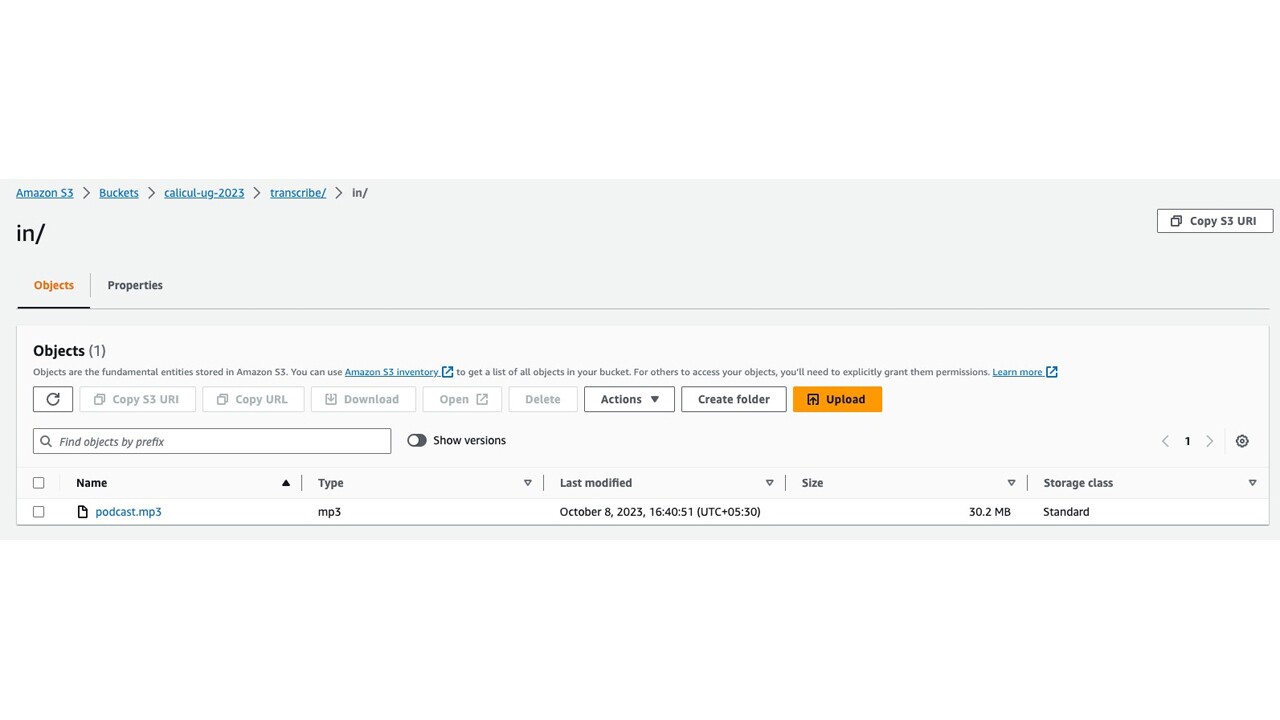Select the podcast.mp3 row checkbox
The width and height of the screenshot is (1280, 720).
[x=39, y=512]
